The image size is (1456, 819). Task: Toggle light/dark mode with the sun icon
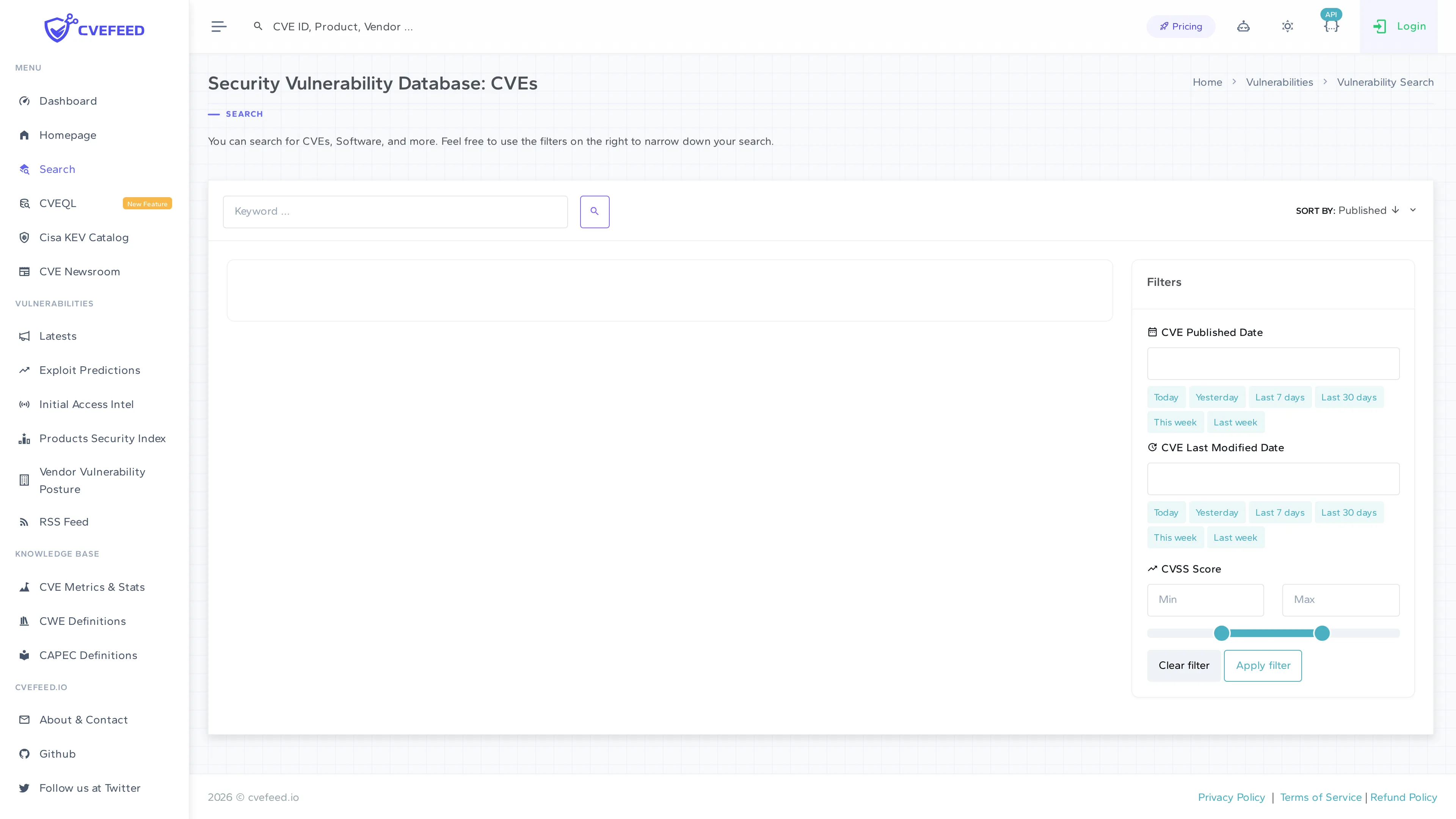pos(1288,26)
